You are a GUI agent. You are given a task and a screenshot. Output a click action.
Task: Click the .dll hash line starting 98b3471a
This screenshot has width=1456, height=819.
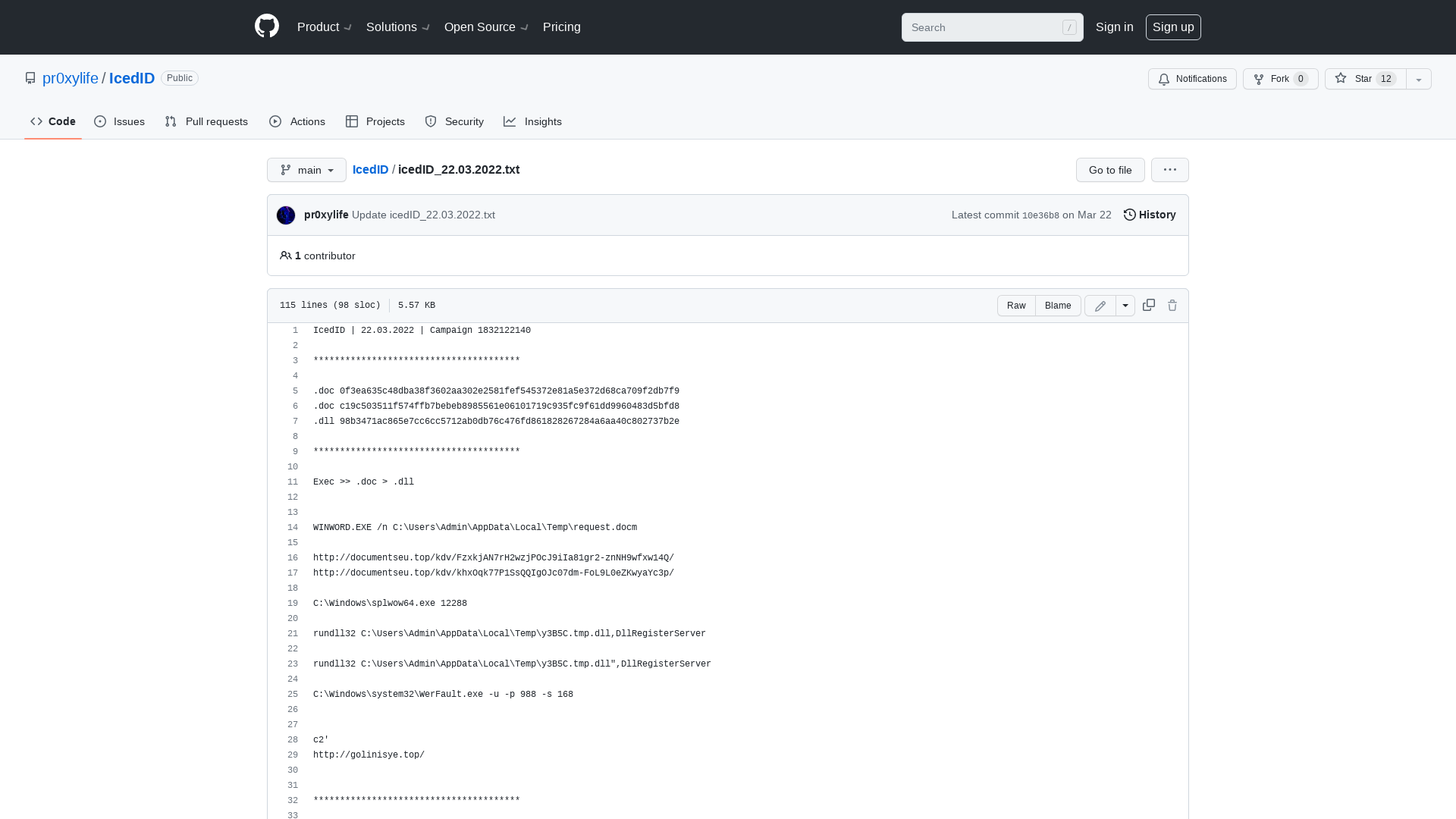pos(496,422)
